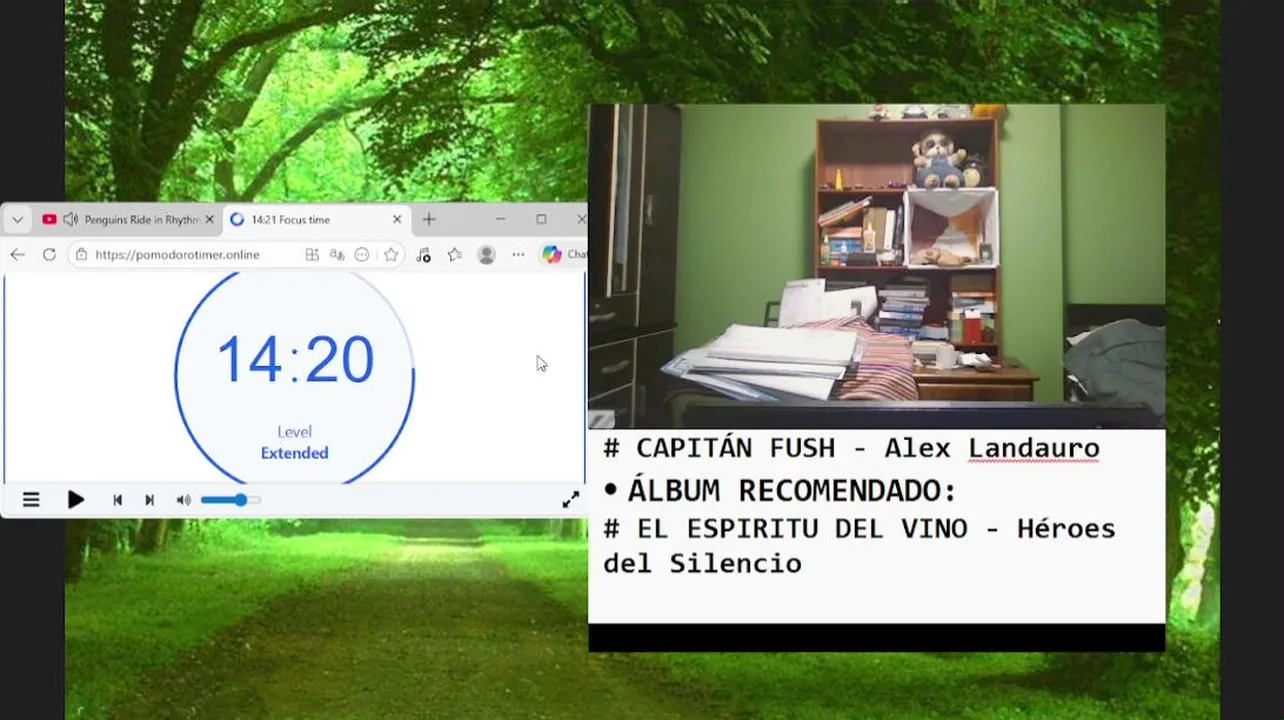
Task: Go back to the previous page
Action: tap(18, 255)
